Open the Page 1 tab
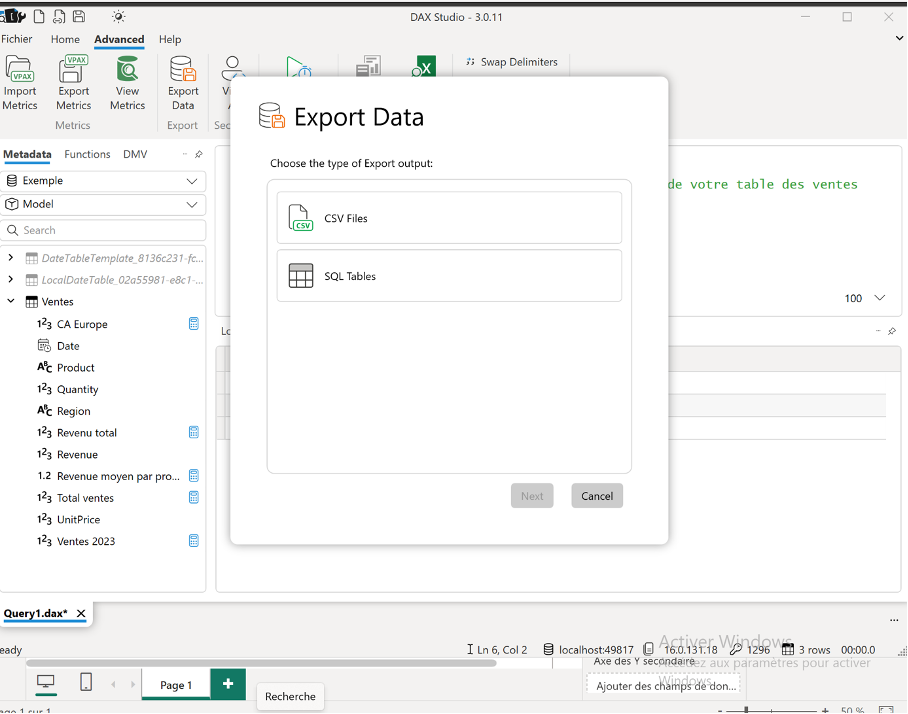This screenshot has width=908, height=714. 176,685
